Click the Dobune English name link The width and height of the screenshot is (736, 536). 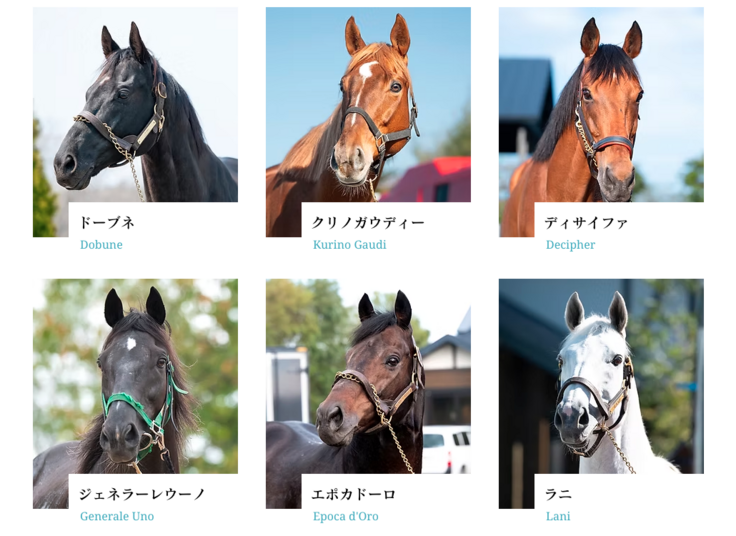tap(101, 245)
